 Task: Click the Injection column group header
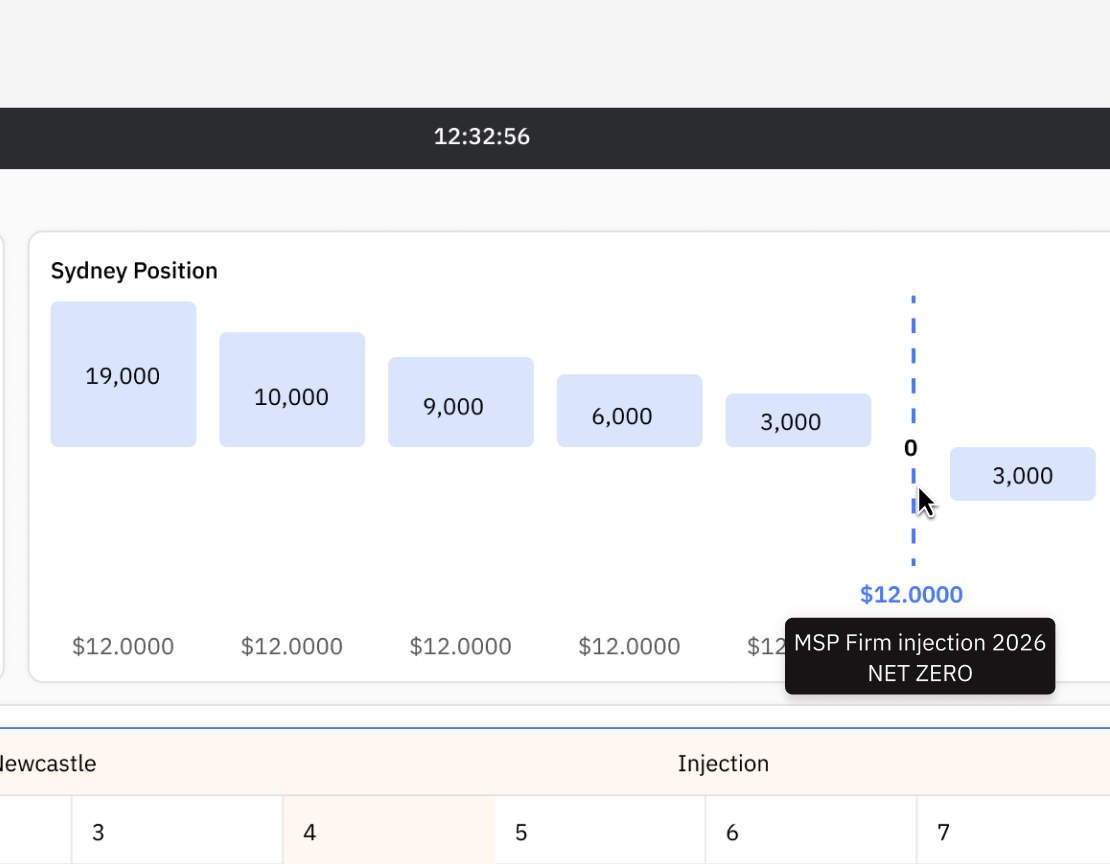[x=723, y=764]
